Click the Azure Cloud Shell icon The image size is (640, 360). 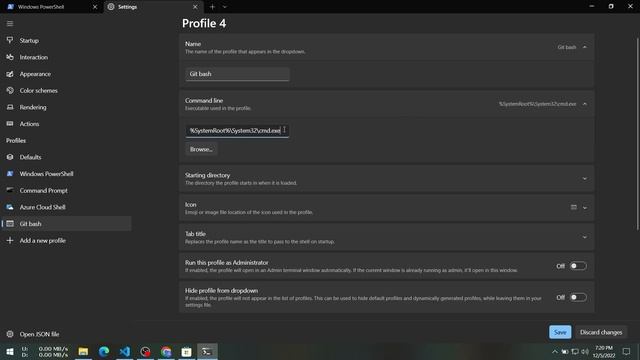point(10,207)
